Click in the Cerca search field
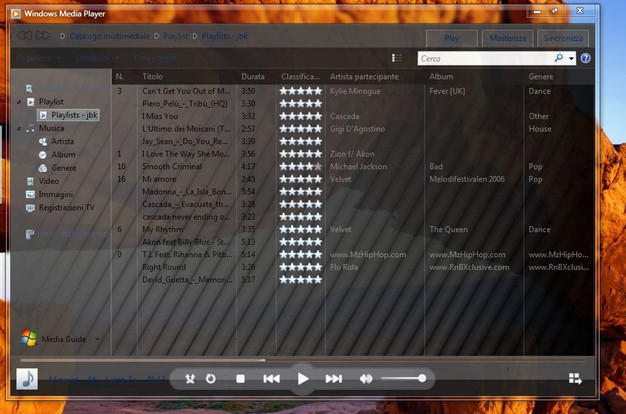The image size is (626, 414). click(485, 58)
